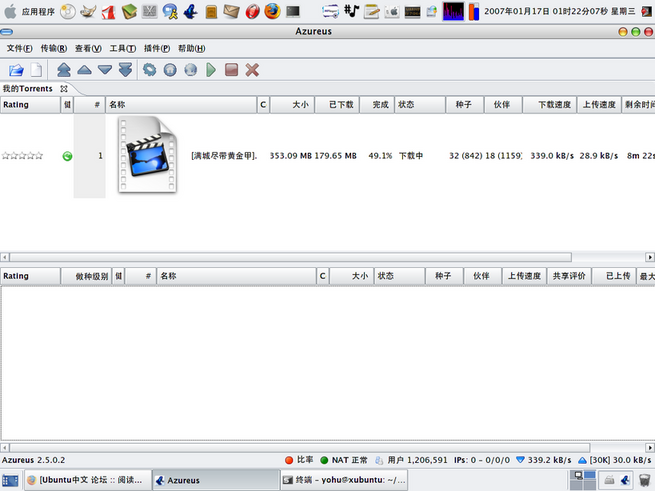
Task: Click the round grey toolbar icon
Action: pos(170,70)
